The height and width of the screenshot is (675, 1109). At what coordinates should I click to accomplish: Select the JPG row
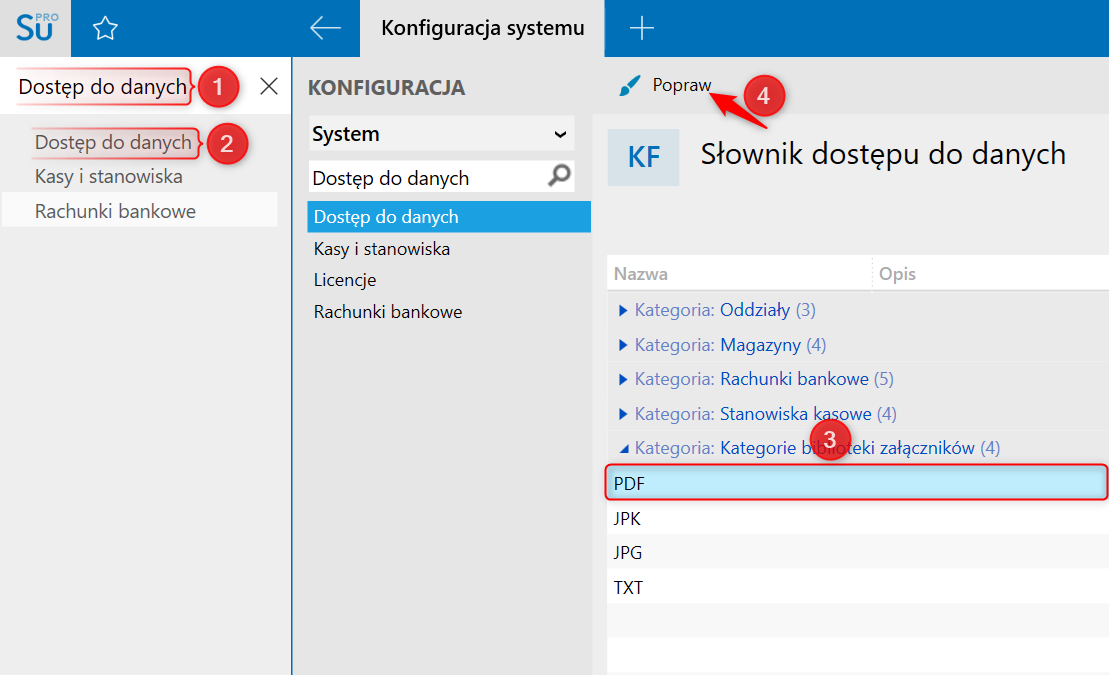(858, 552)
